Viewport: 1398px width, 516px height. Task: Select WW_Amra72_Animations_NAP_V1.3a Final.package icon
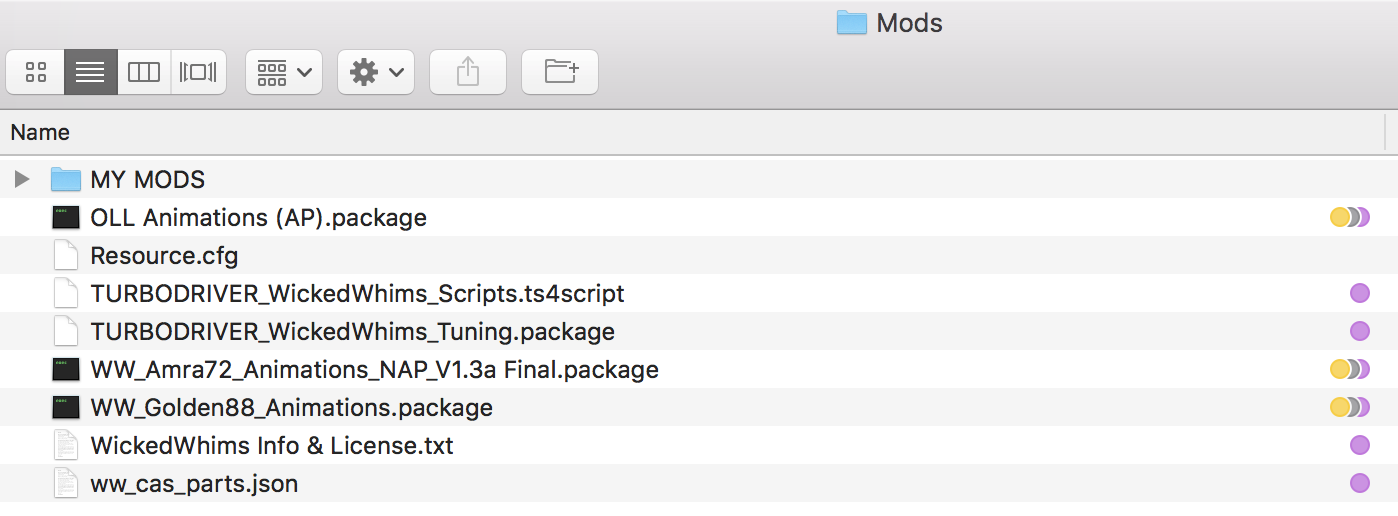66,370
